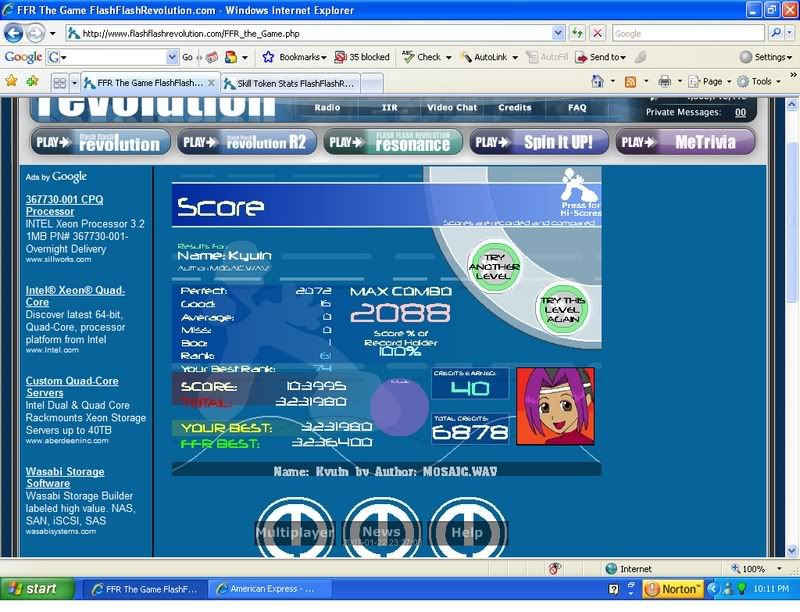
Task: Open the Favorites Center star icon
Action: point(13,81)
